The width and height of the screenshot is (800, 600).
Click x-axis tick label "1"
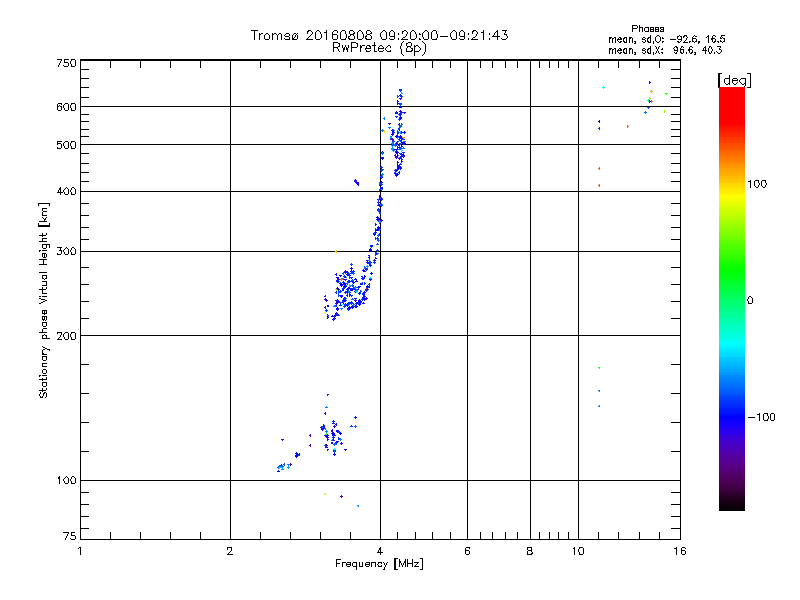tap(80, 551)
